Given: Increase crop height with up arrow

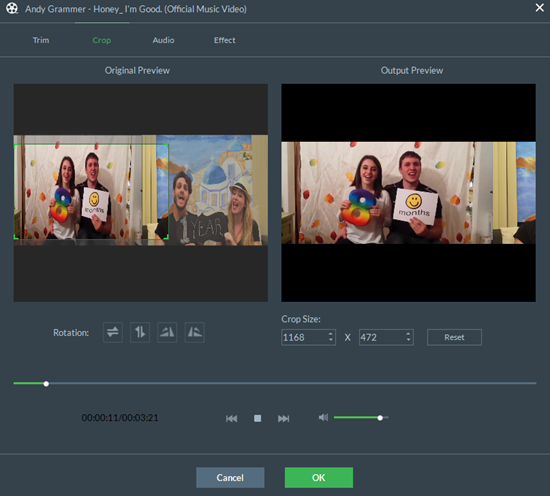Looking at the screenshot, I should (408, 334).
